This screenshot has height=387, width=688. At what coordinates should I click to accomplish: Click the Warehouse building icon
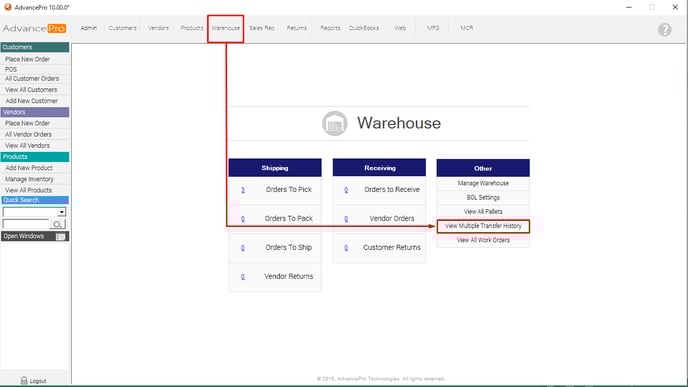(x=334, y=123)
